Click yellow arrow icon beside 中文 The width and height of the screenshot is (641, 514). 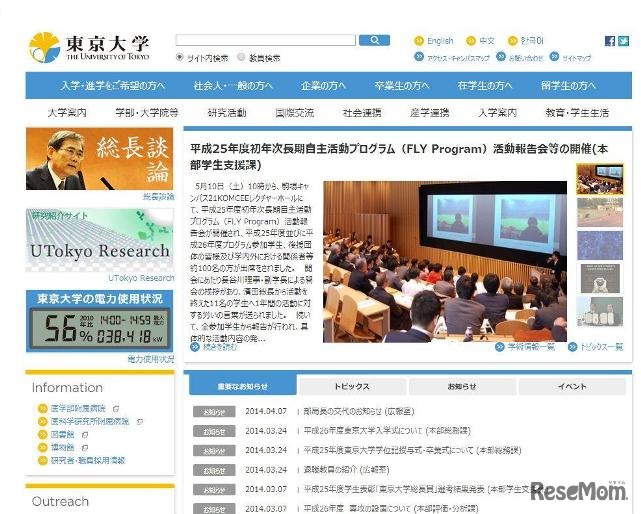471,41
